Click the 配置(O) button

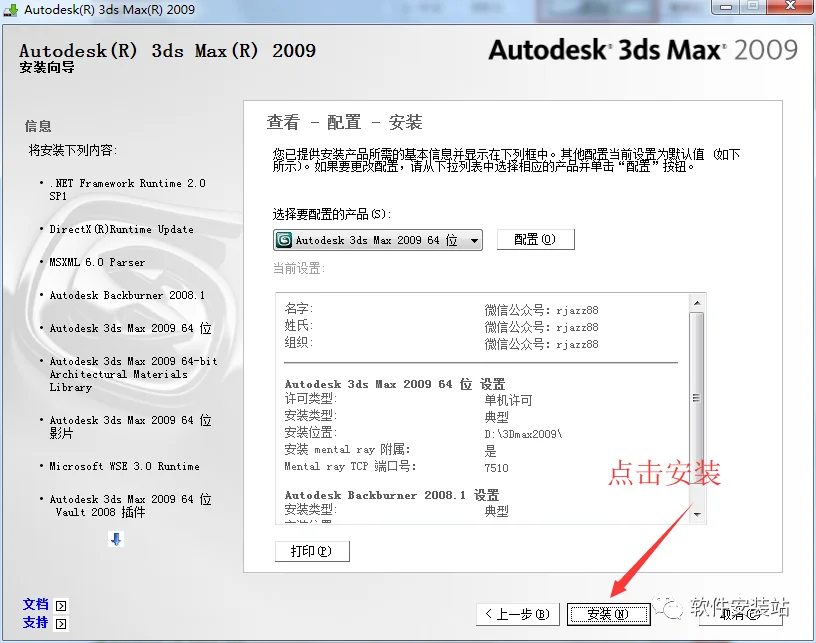point(536,239)
